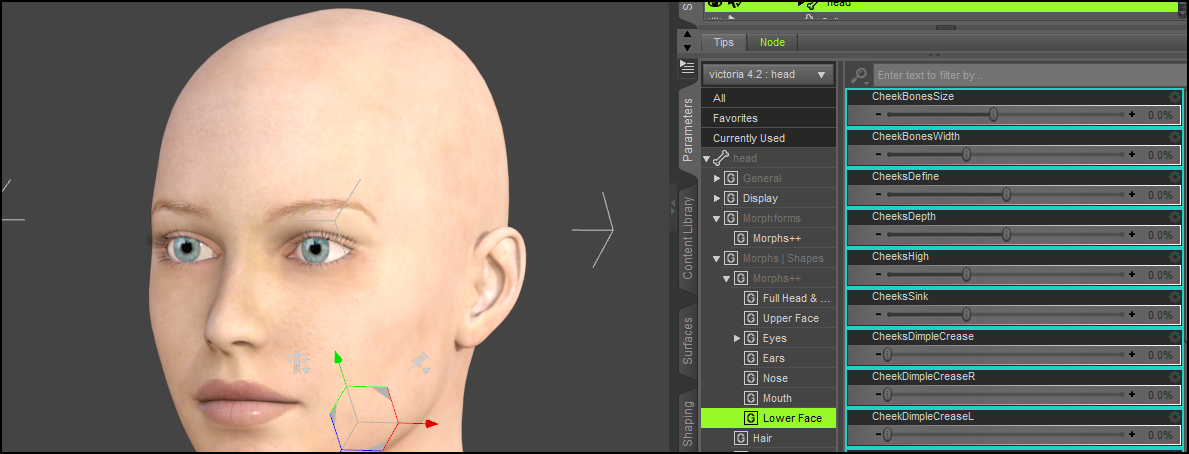The width and height of the screenshot is (1189, 454).
Task: Open the CheeksDefine settings gear
Action: pos(1175,177)
